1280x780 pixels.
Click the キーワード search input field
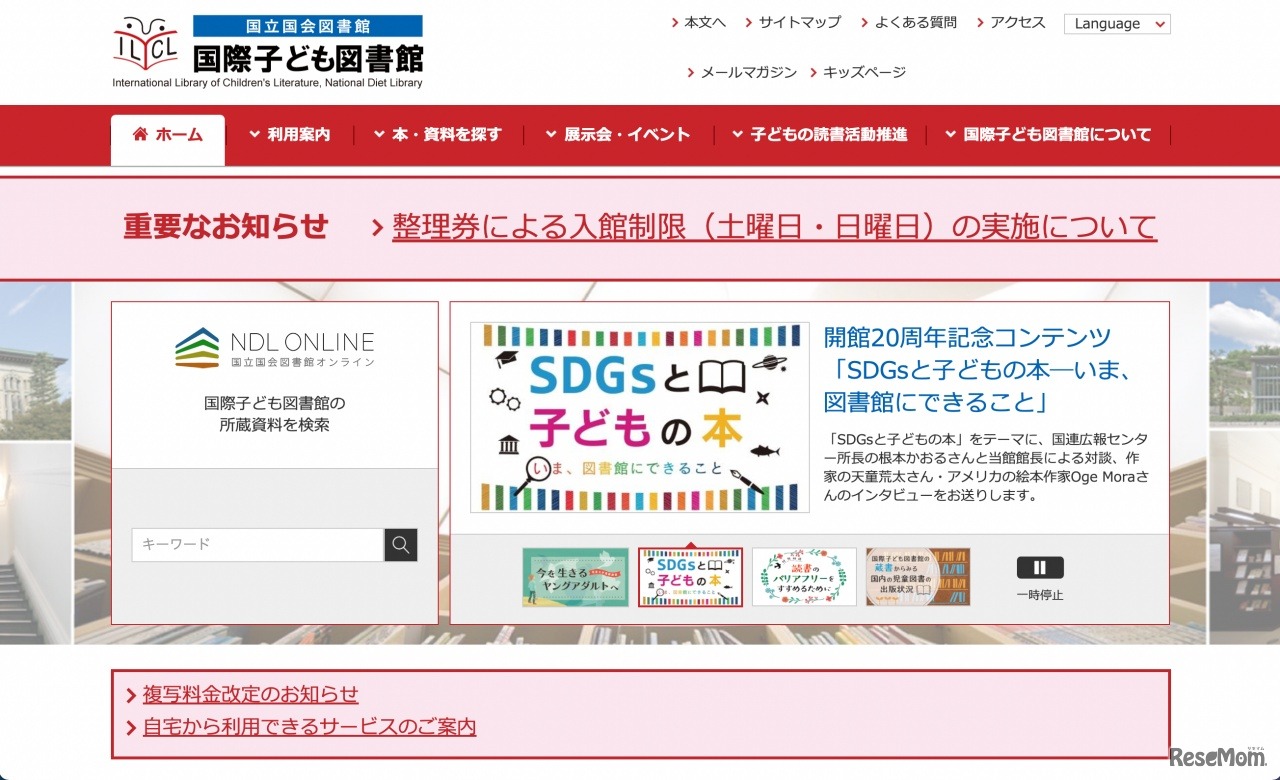pos(255,545)
